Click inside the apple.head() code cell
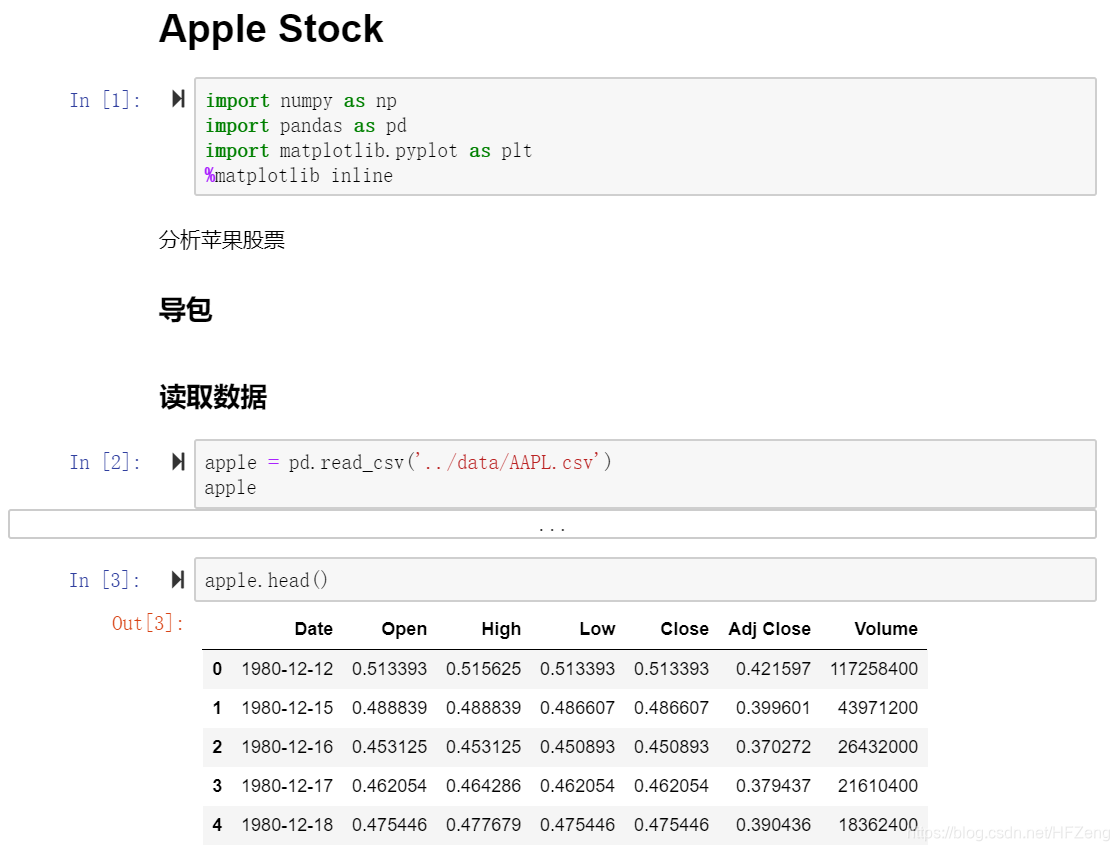 pyautogui.click(x=645, y=580)
